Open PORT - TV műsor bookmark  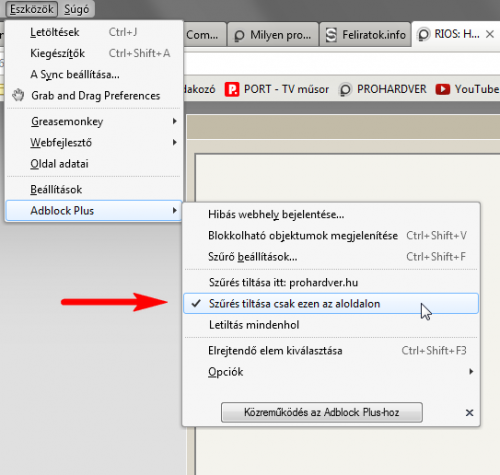click(277, 89)
